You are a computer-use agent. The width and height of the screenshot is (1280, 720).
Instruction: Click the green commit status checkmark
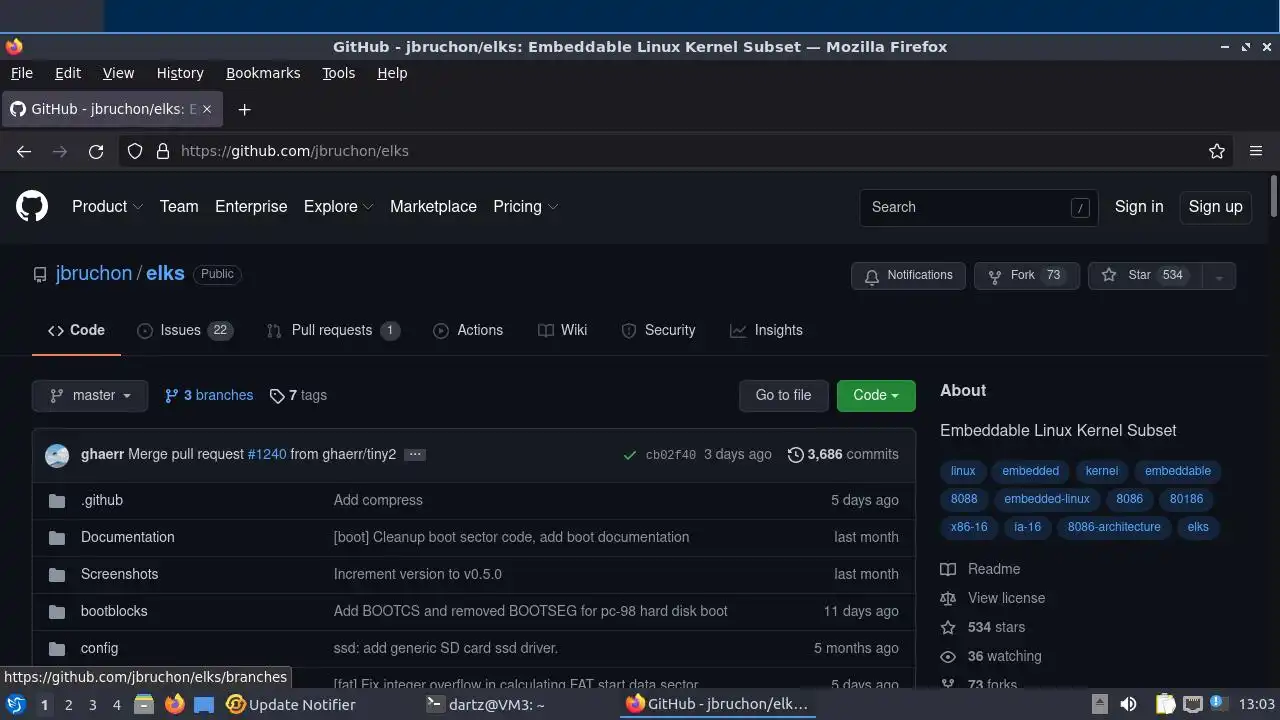[x=629, y=455]
